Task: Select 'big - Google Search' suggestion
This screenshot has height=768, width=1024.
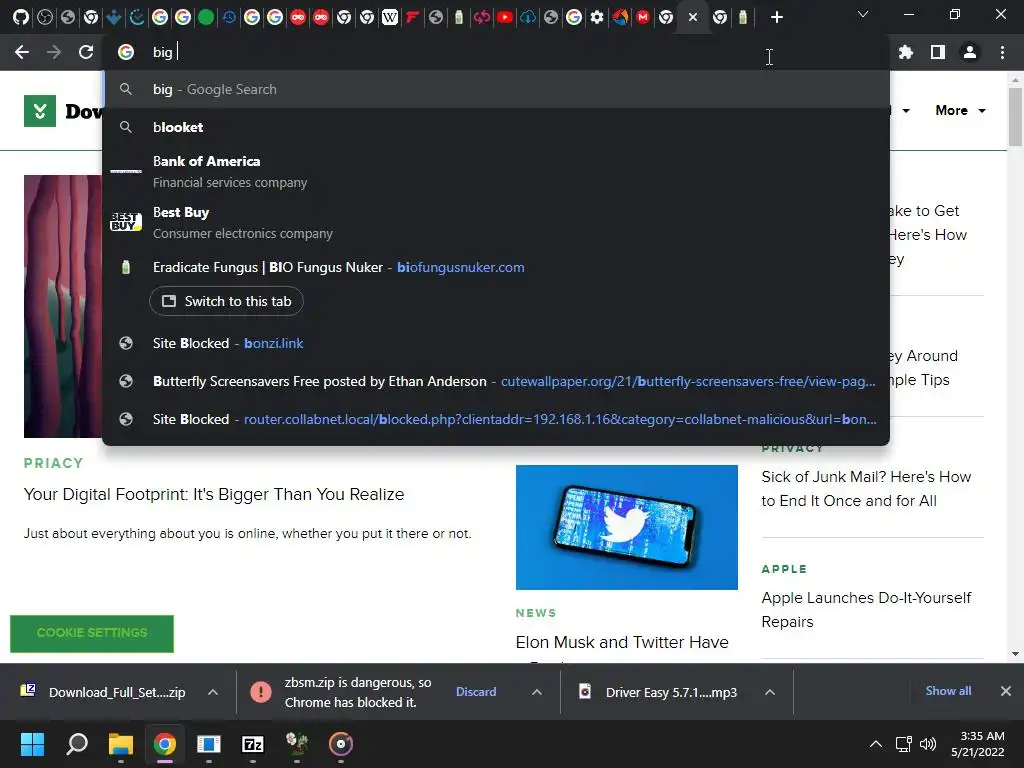Action: pyautogui.click(x=496, y=89)
